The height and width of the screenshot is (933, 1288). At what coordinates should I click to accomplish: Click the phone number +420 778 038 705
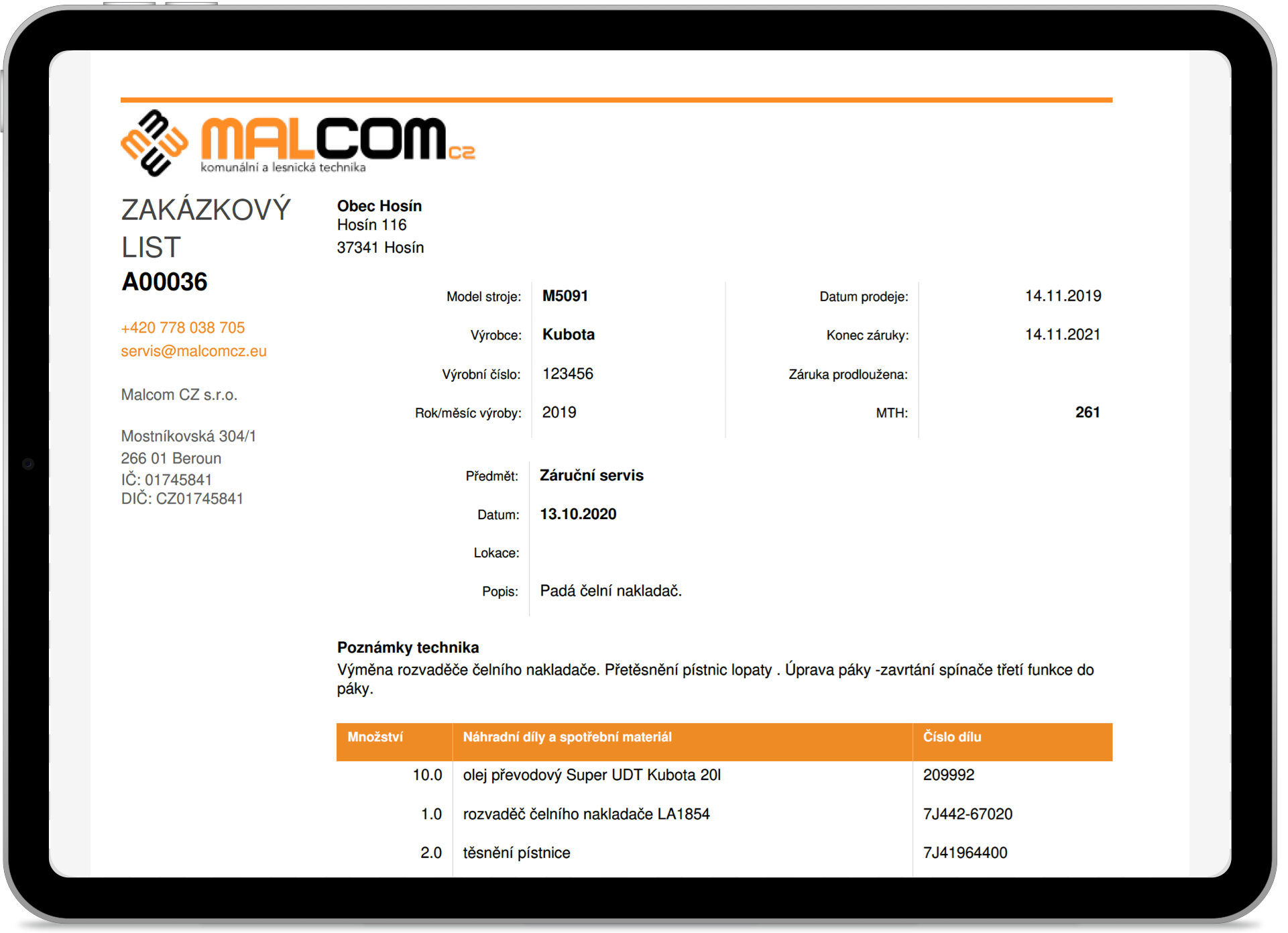point(182,327)
